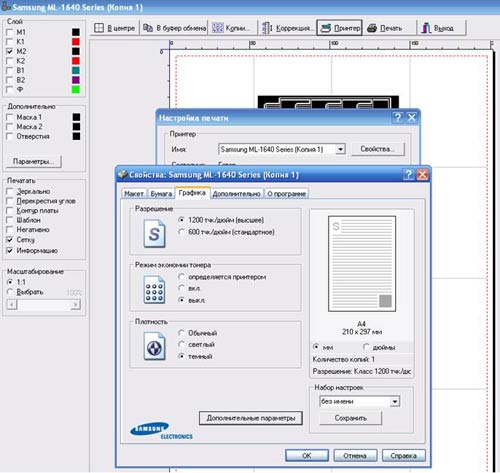This screenshot has width=500, height=473.
Task: Click the Разрешение S page icon
Action: click(x=154, y=234)
